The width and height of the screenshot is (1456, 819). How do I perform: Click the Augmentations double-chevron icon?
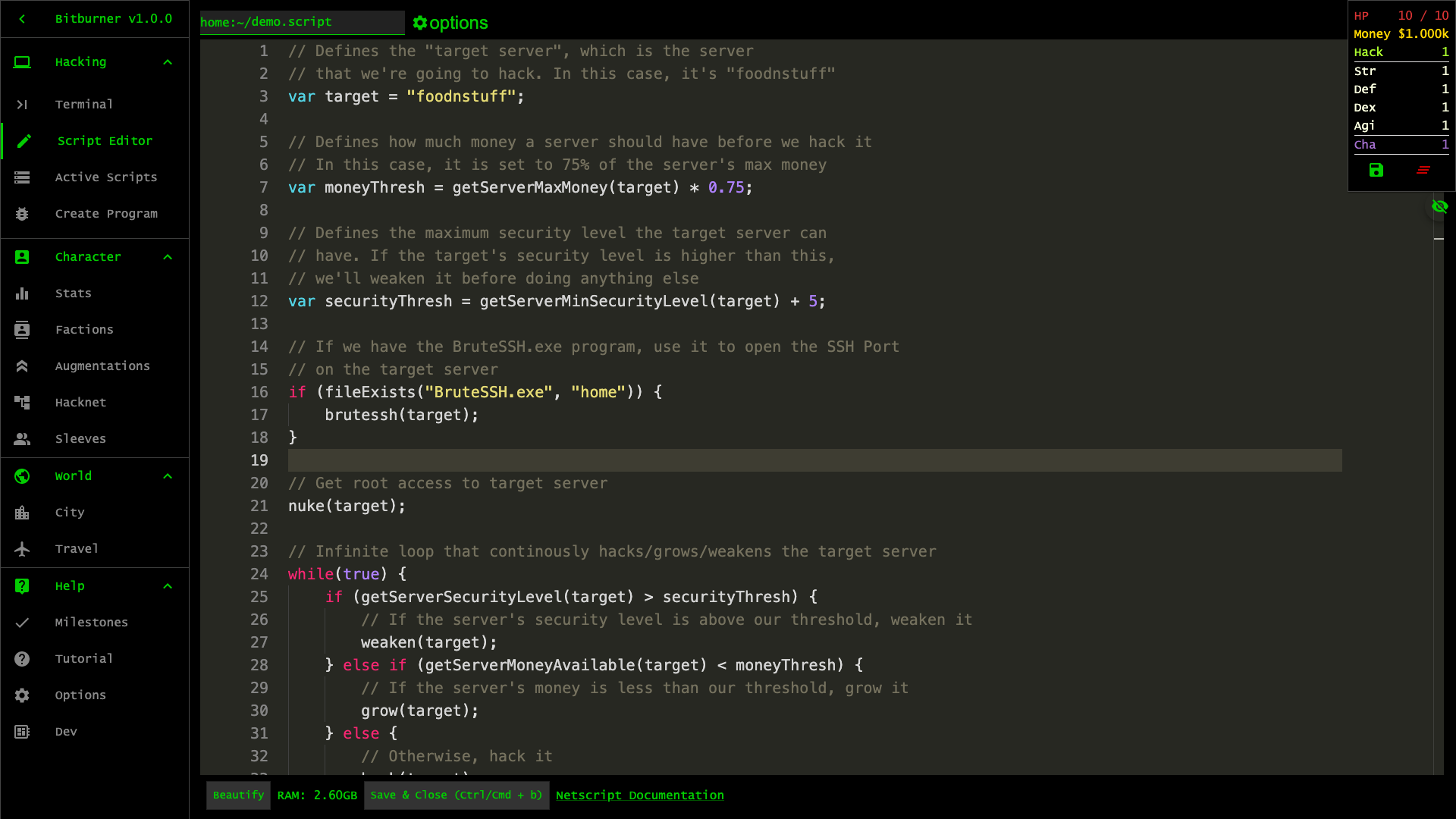[x=22, y=366]
